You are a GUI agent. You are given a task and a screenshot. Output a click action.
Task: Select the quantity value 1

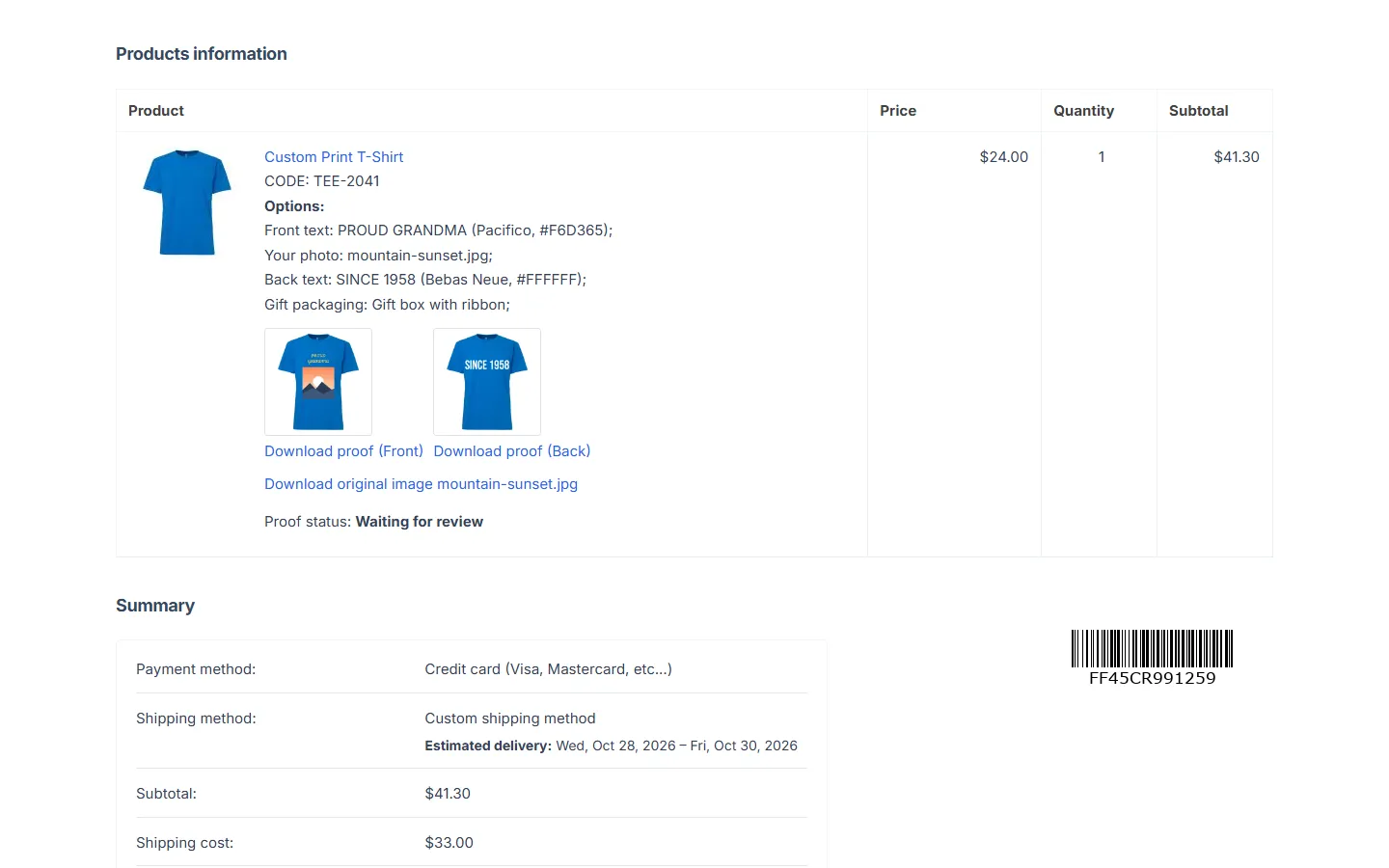(x=1102, y=156)
